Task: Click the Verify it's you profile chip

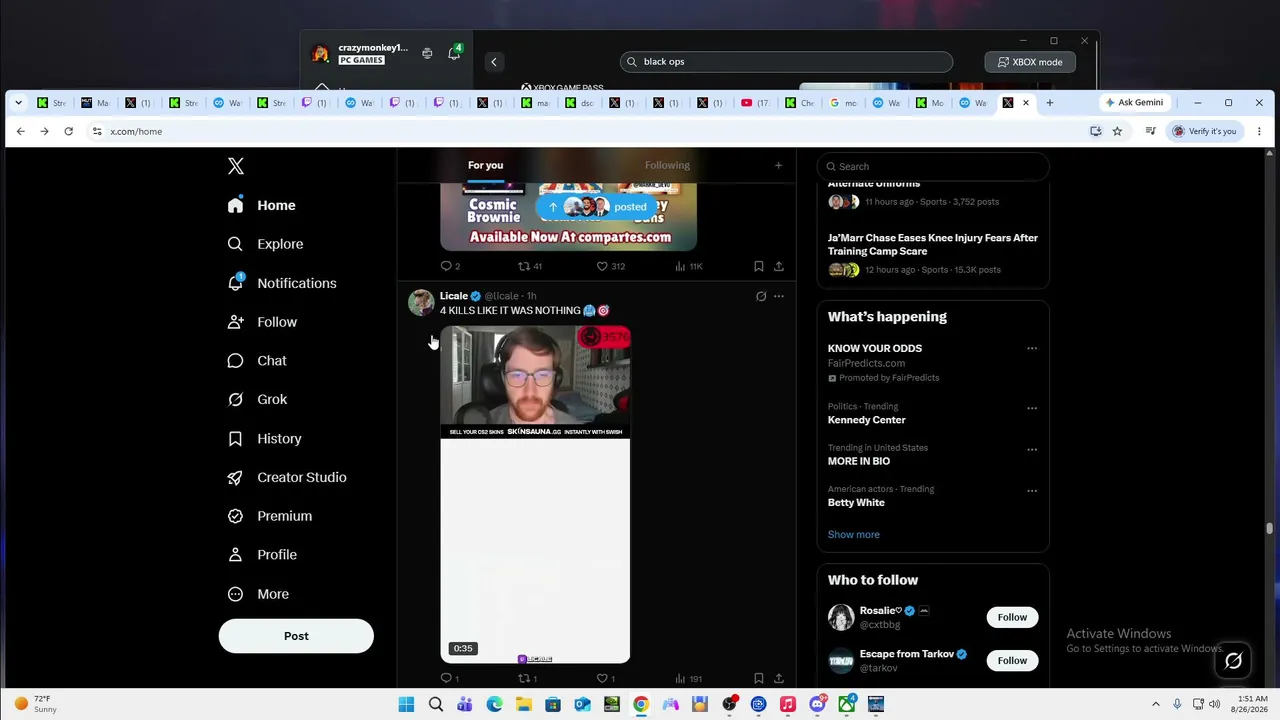Action: 1205,131
